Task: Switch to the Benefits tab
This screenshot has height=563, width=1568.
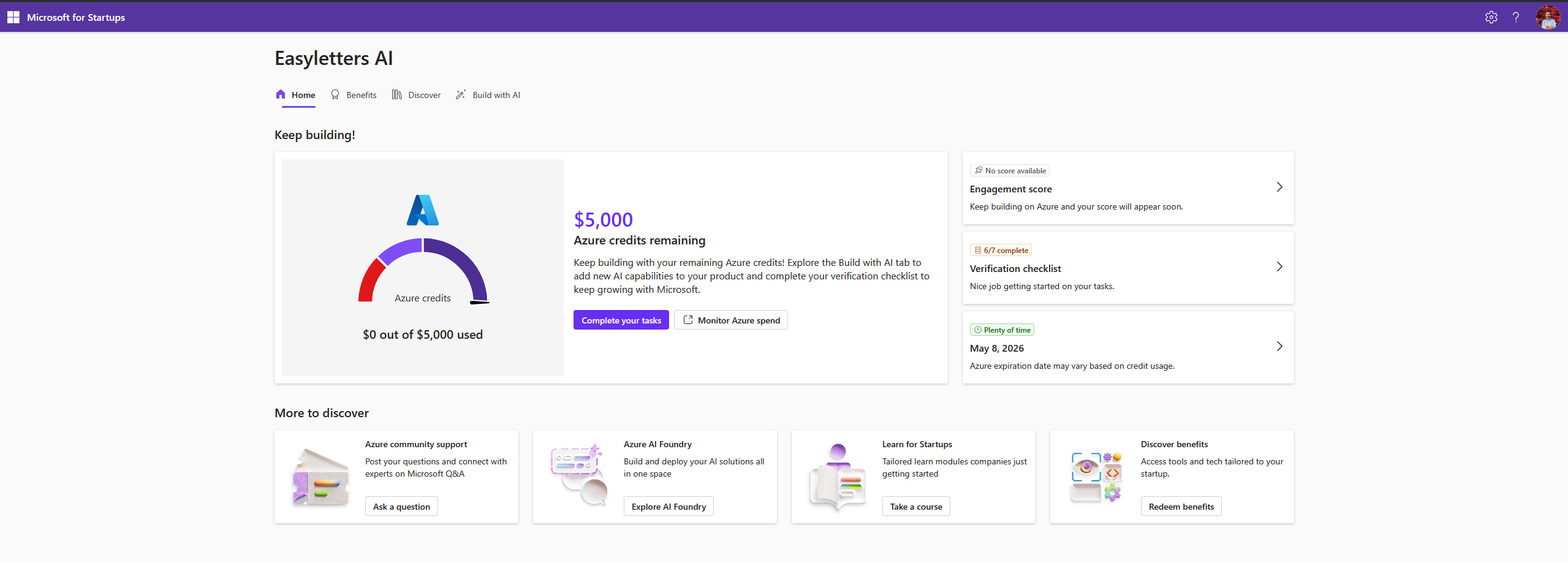Action: (354, 95)
